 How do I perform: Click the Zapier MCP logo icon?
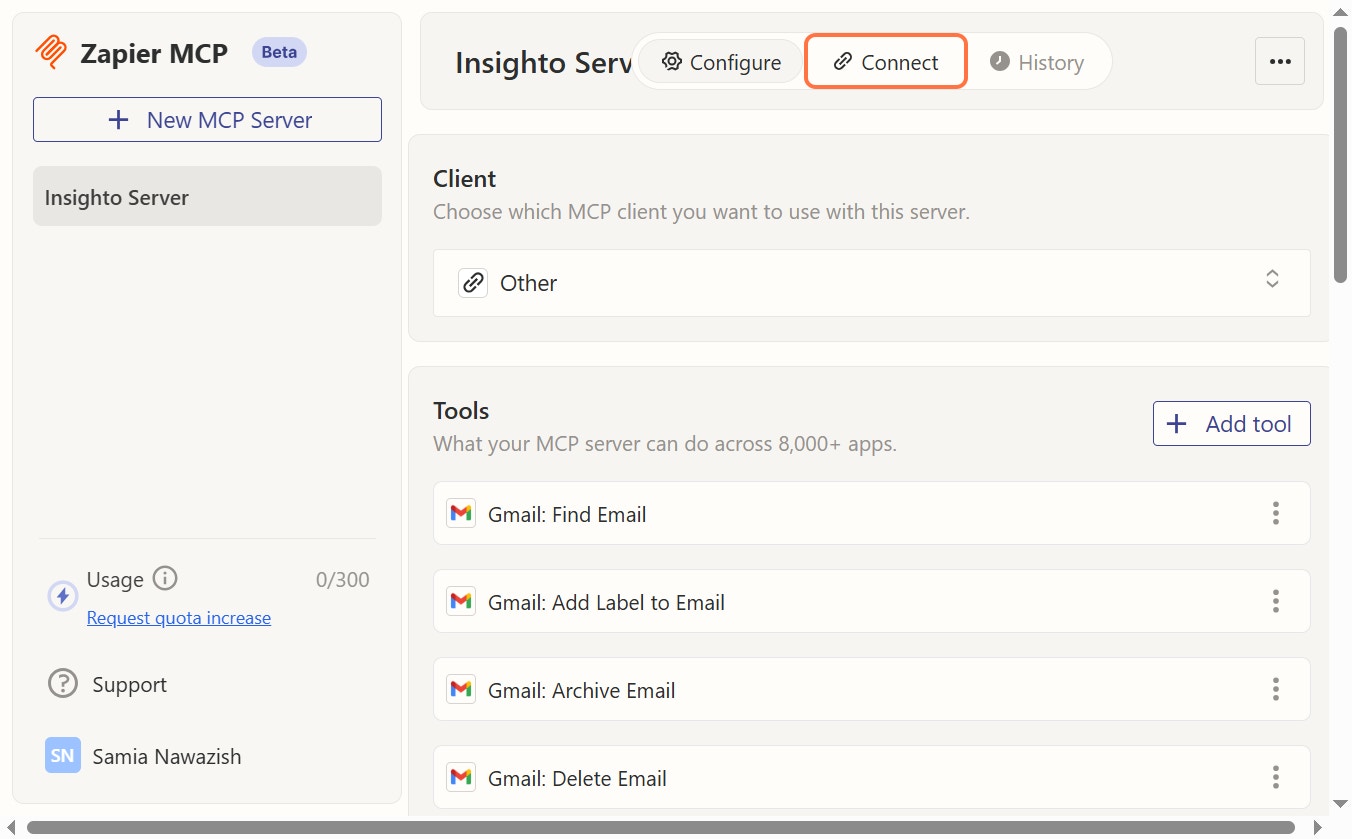click(x=50, y=52)
